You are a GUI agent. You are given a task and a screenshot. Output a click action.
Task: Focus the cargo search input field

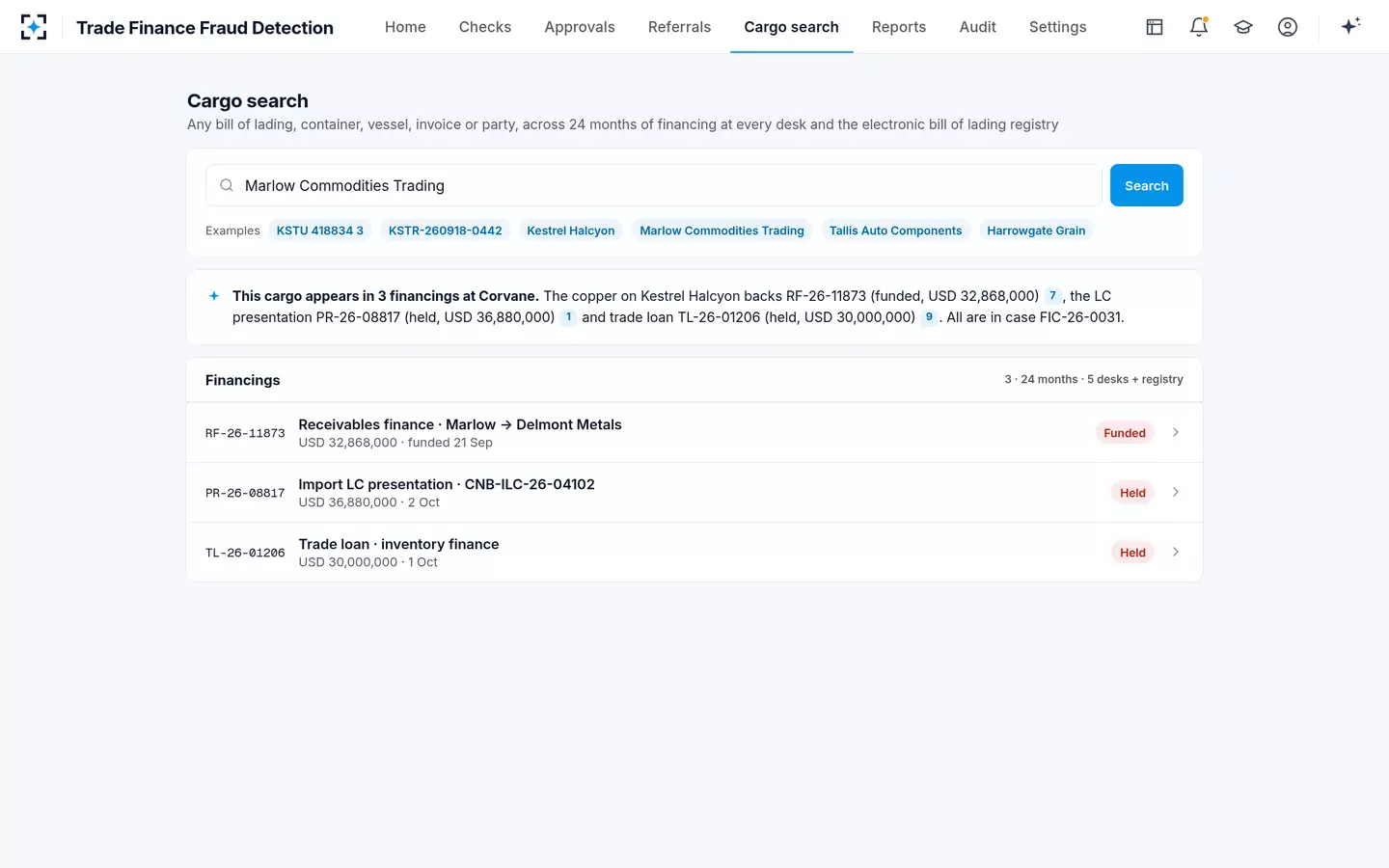click(654, 185)
